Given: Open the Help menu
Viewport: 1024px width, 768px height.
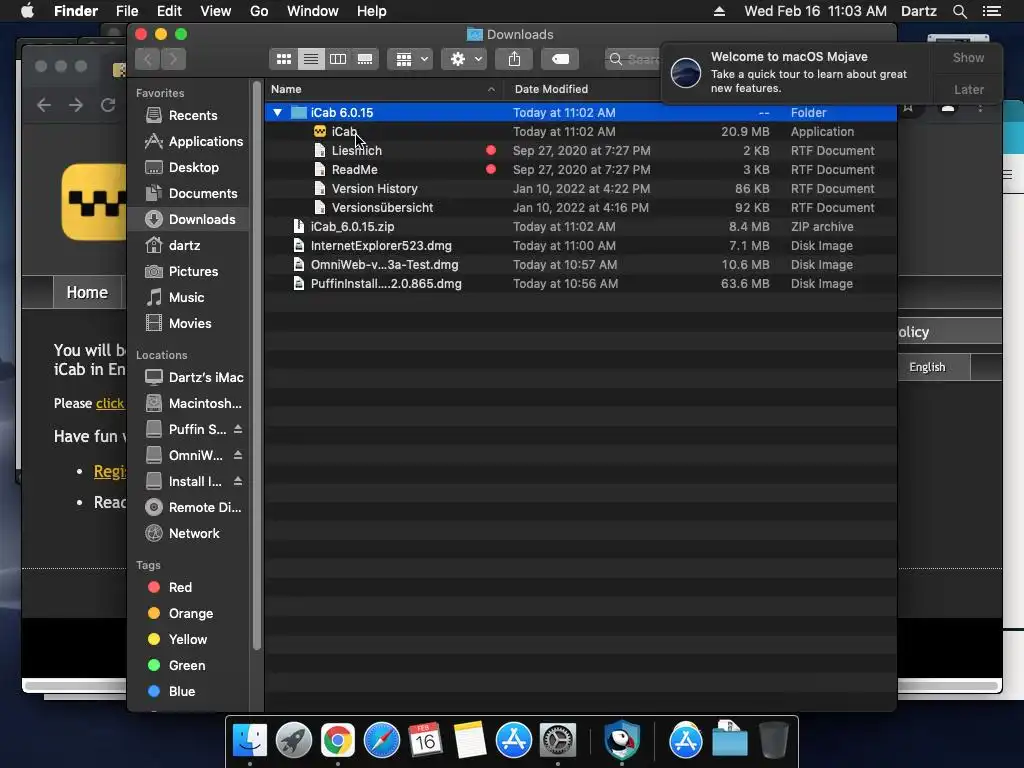Looking at the screenshot, I should click(x=371, y=11).
